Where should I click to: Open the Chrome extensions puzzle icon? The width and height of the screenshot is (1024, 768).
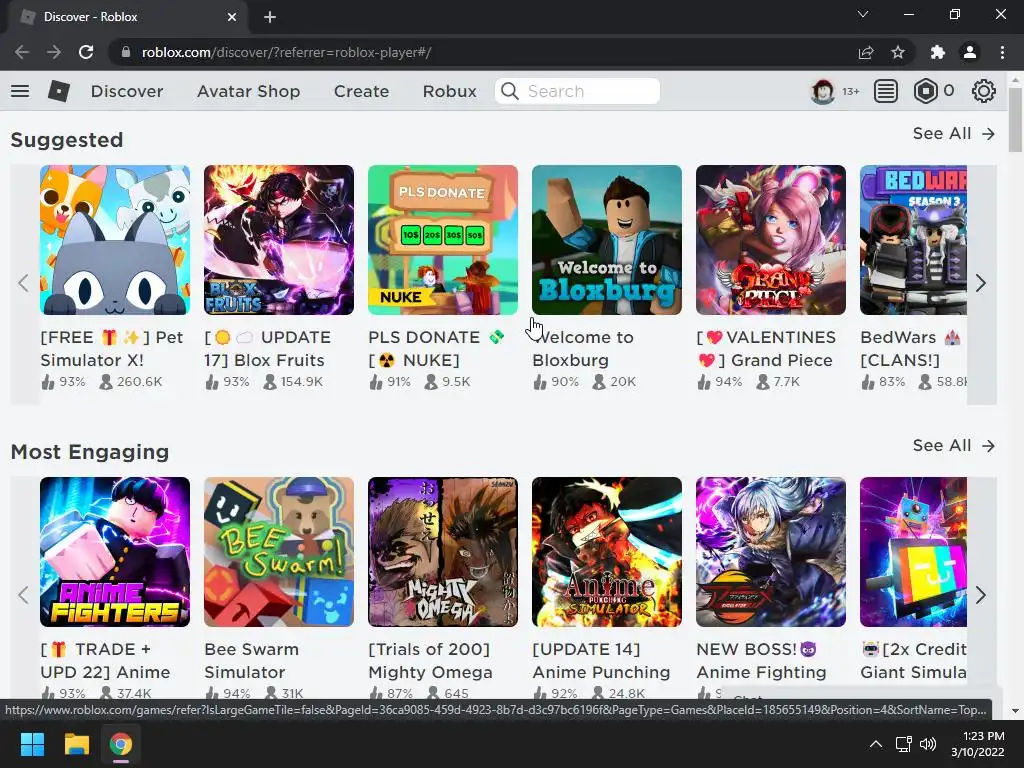(x=938, y=52)
